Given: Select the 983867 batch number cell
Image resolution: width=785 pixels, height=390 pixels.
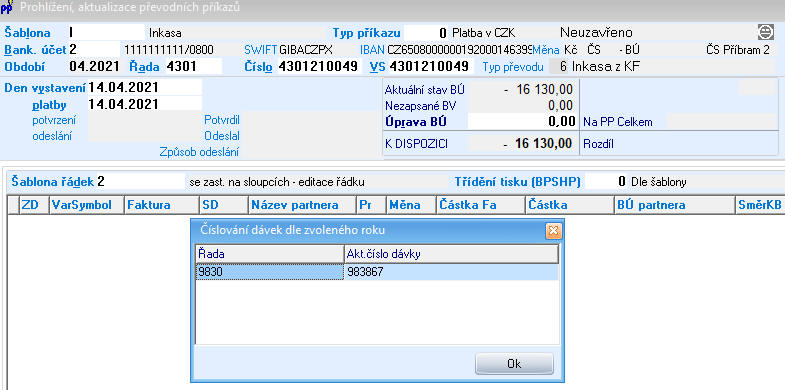Looking at the screenshot, I should (x=451, y=272).
